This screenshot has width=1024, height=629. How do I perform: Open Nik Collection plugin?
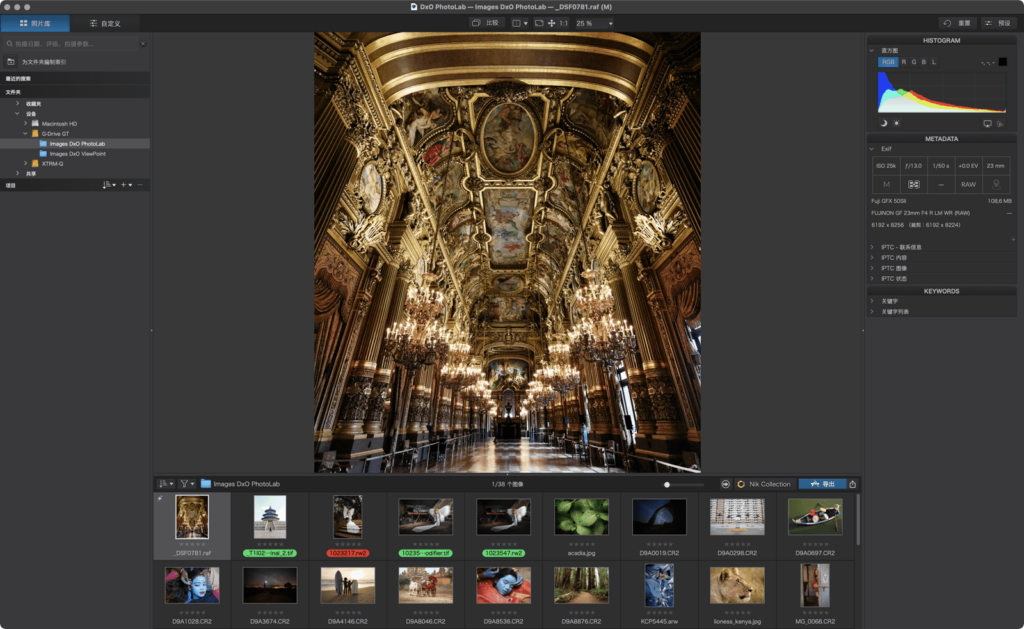(x=763, y=484)
